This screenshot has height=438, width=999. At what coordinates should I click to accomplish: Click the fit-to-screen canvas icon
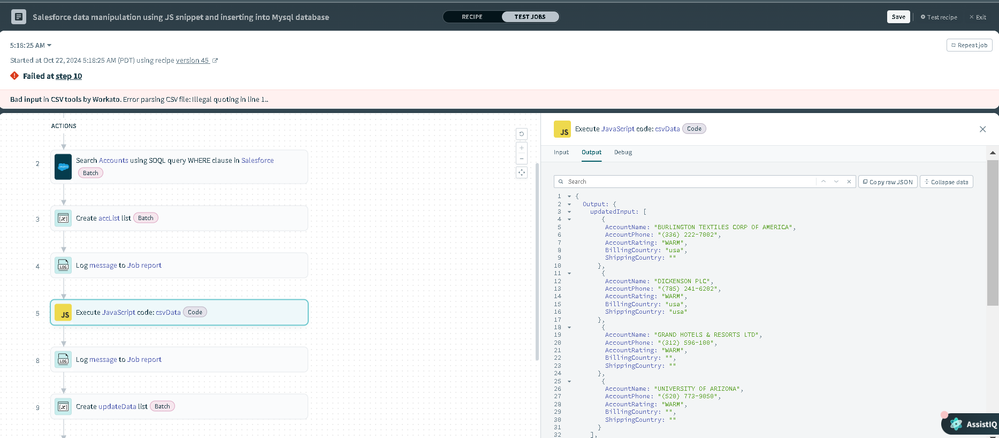pyautogui.click(x=522, y=172)
